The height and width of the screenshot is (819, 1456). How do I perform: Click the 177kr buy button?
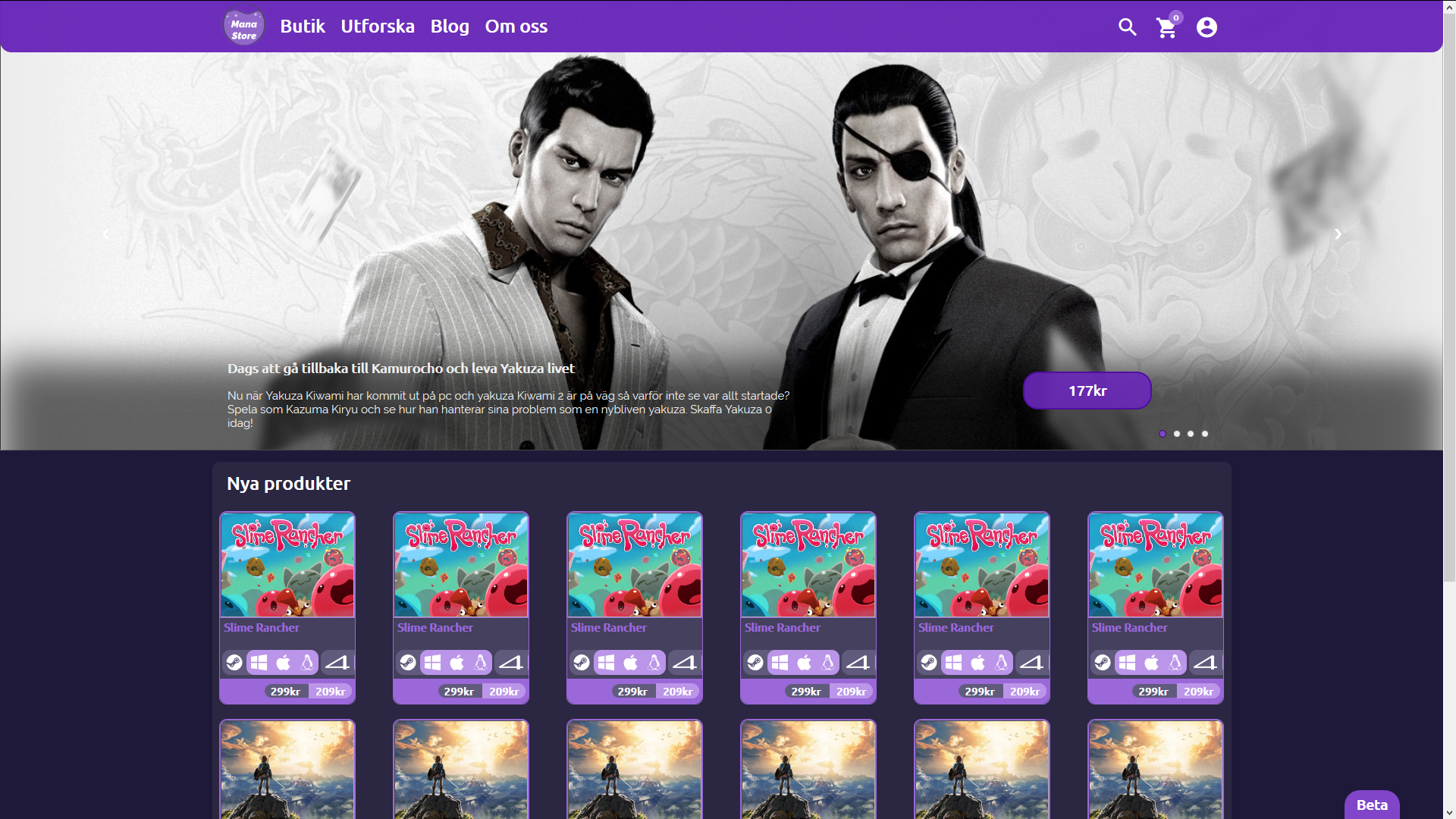[1087, 391]
